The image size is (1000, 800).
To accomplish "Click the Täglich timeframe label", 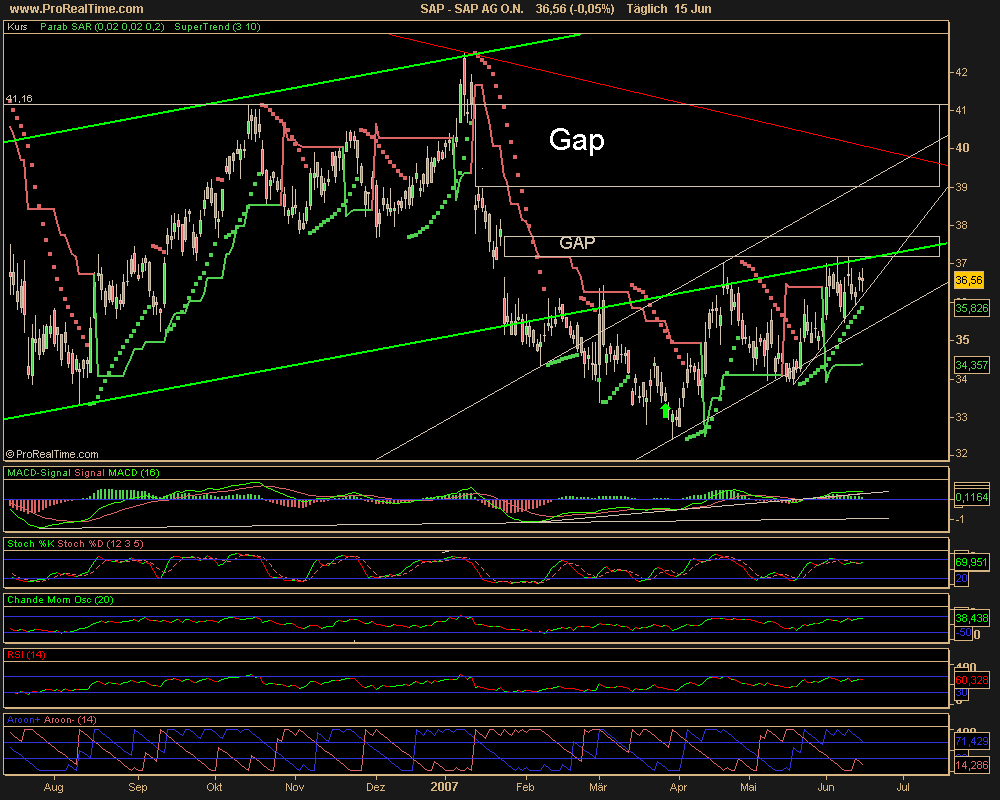I will (x=647, y=9).
